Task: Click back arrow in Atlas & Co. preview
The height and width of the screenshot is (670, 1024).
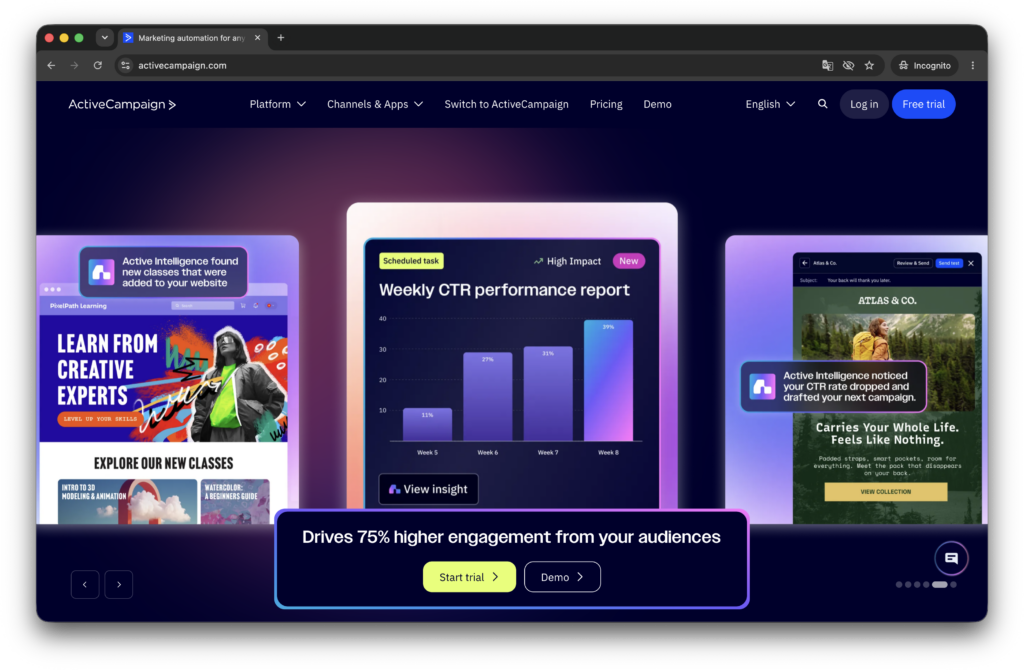Action: [805, 263]
